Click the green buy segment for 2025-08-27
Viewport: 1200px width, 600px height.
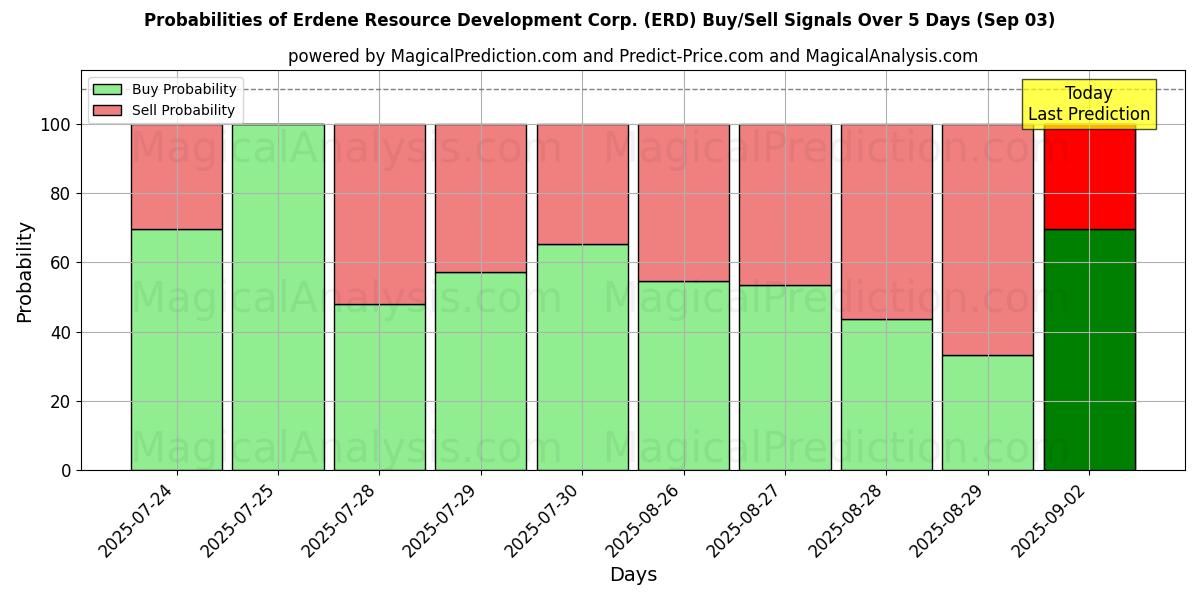coord(785,378)
